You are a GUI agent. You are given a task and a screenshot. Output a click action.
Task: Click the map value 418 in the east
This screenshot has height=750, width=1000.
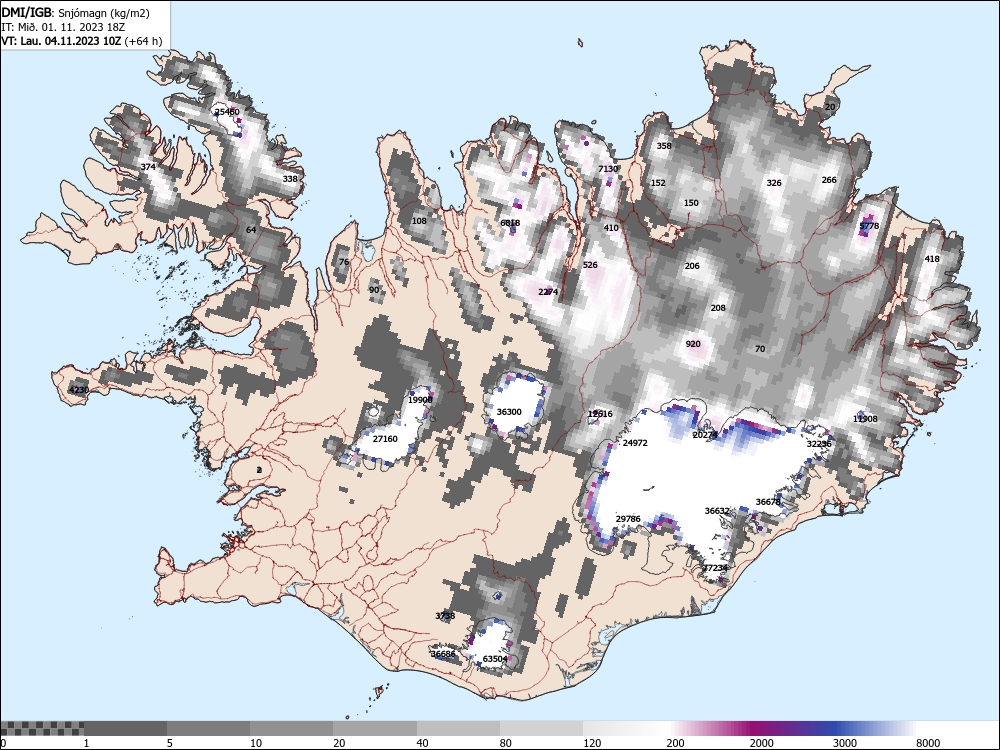[x=932, y=259]
